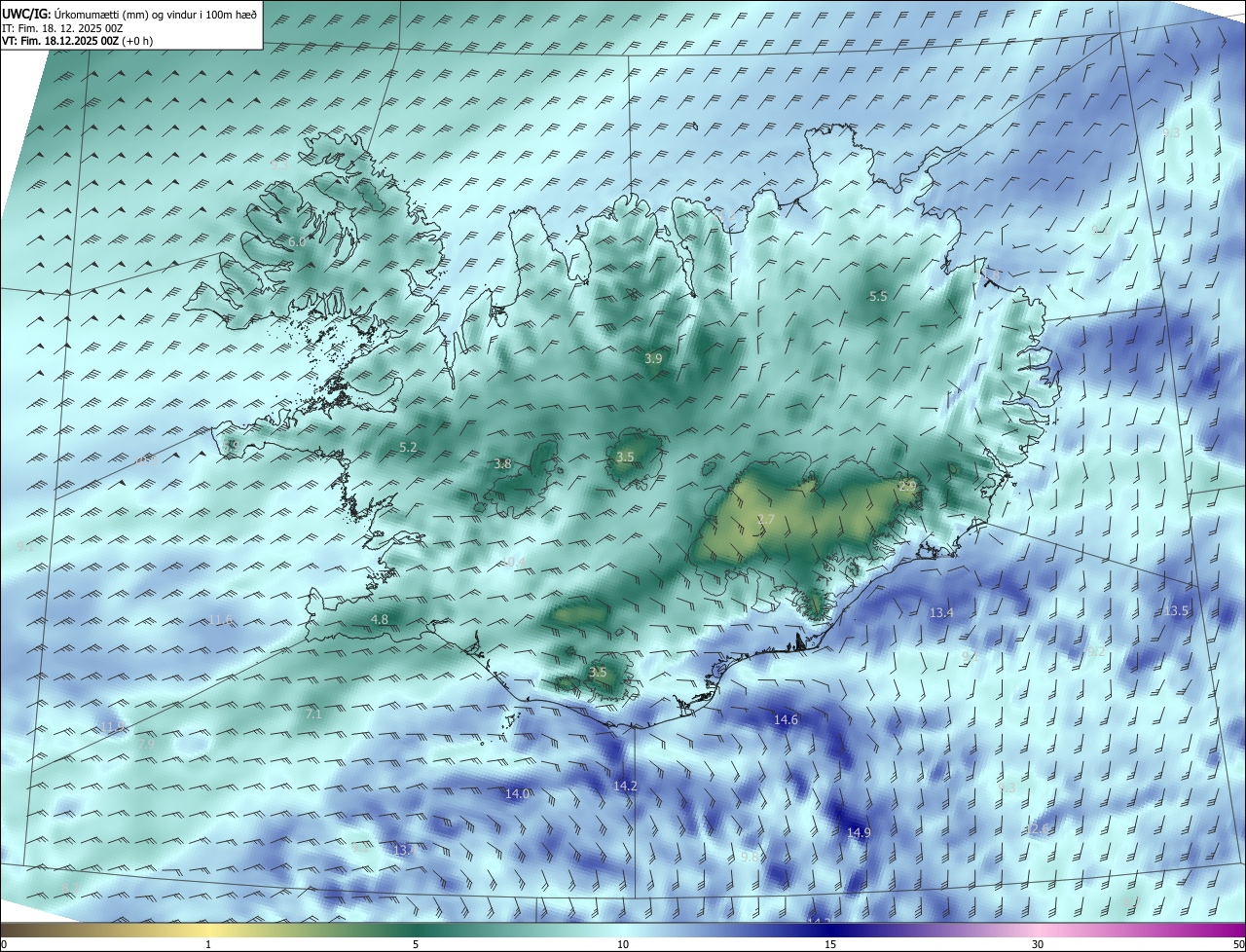The width and height of the screenshot is (1246, 952).
Task: Click the 14.9 value label offshore
Action: click(859, 832)
